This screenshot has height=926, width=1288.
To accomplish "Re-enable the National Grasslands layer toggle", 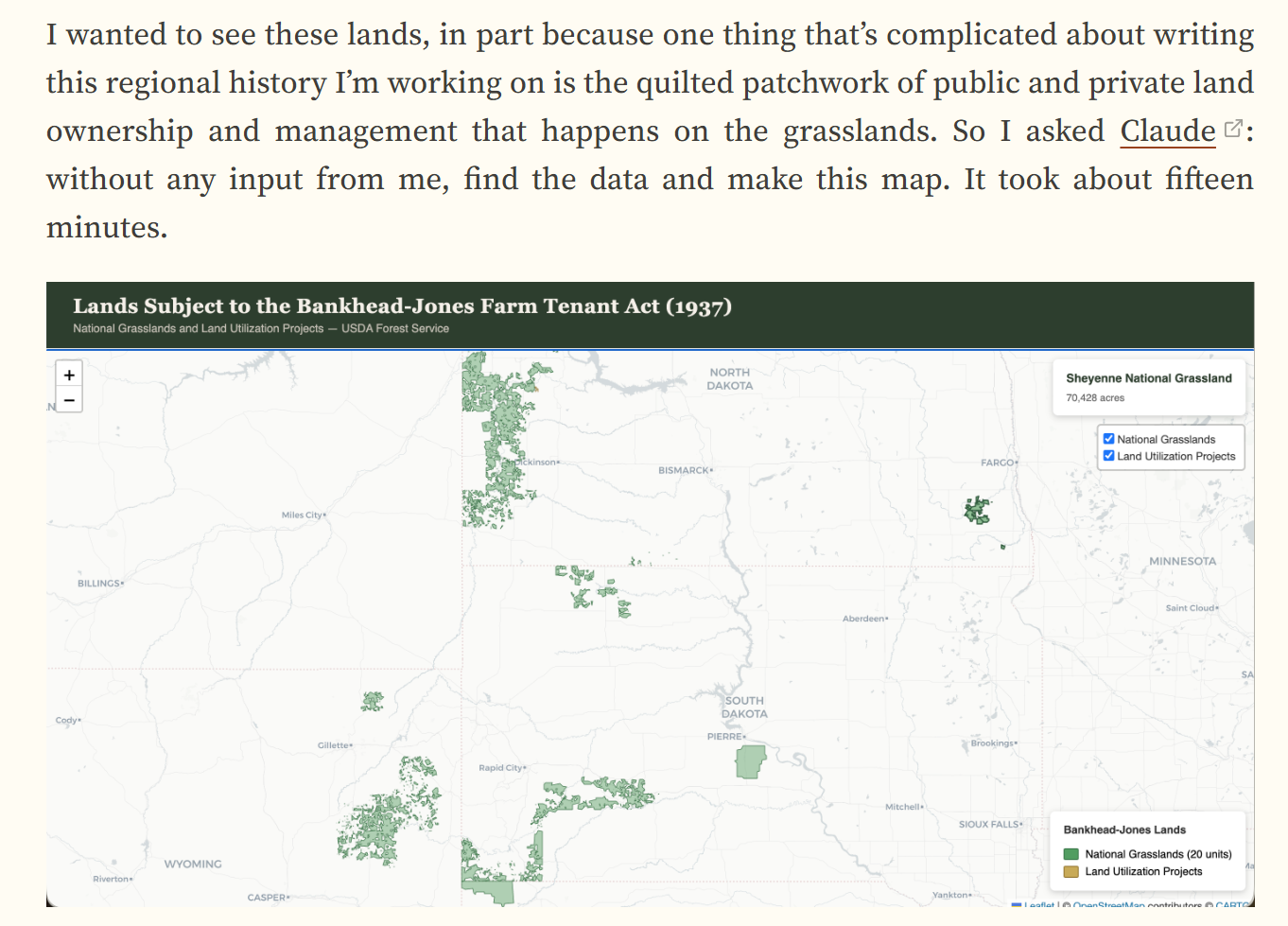I will click(1108, 438).
